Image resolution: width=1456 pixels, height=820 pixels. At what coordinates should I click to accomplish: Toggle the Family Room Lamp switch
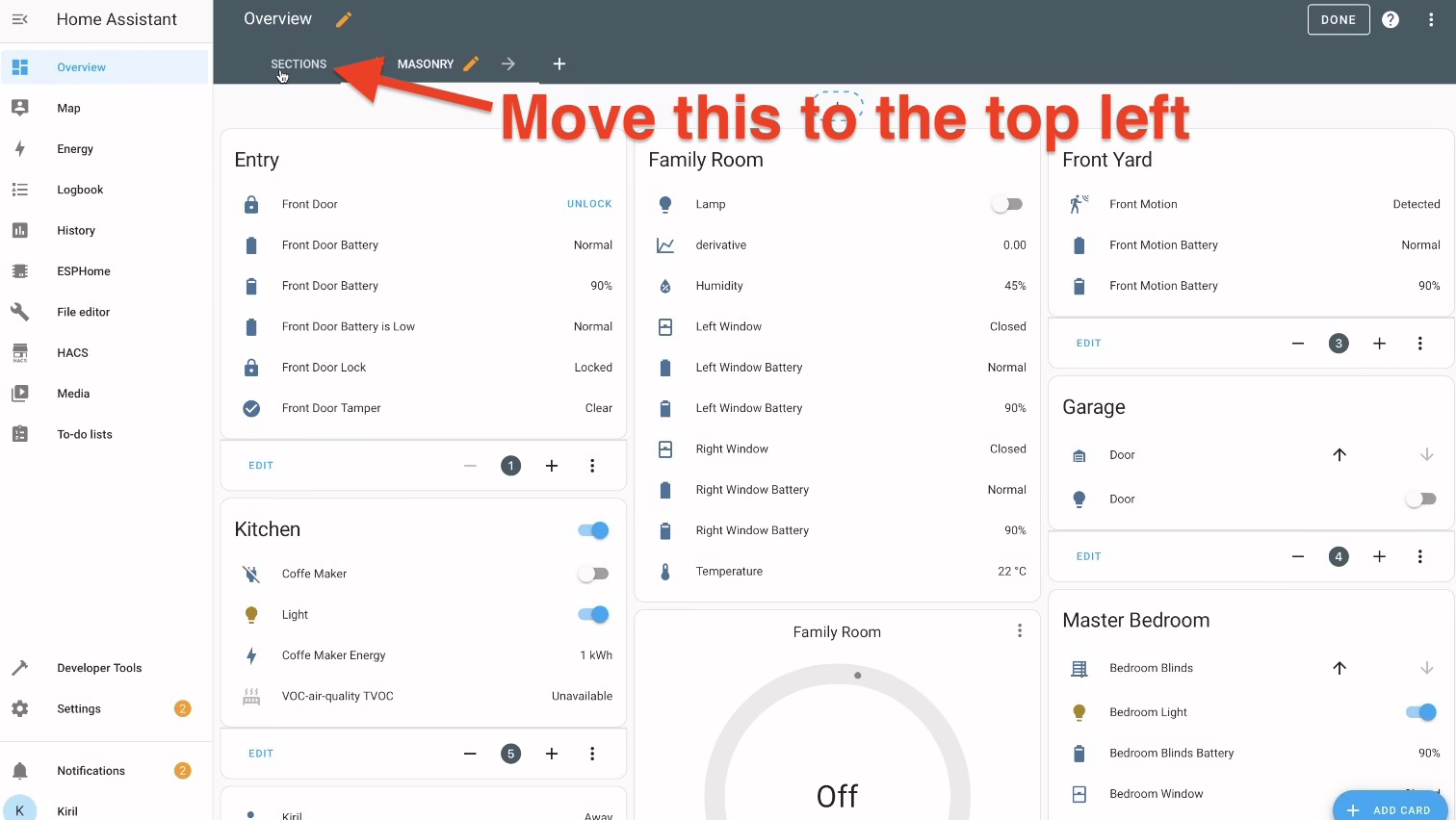click(x=1007, y=204)
